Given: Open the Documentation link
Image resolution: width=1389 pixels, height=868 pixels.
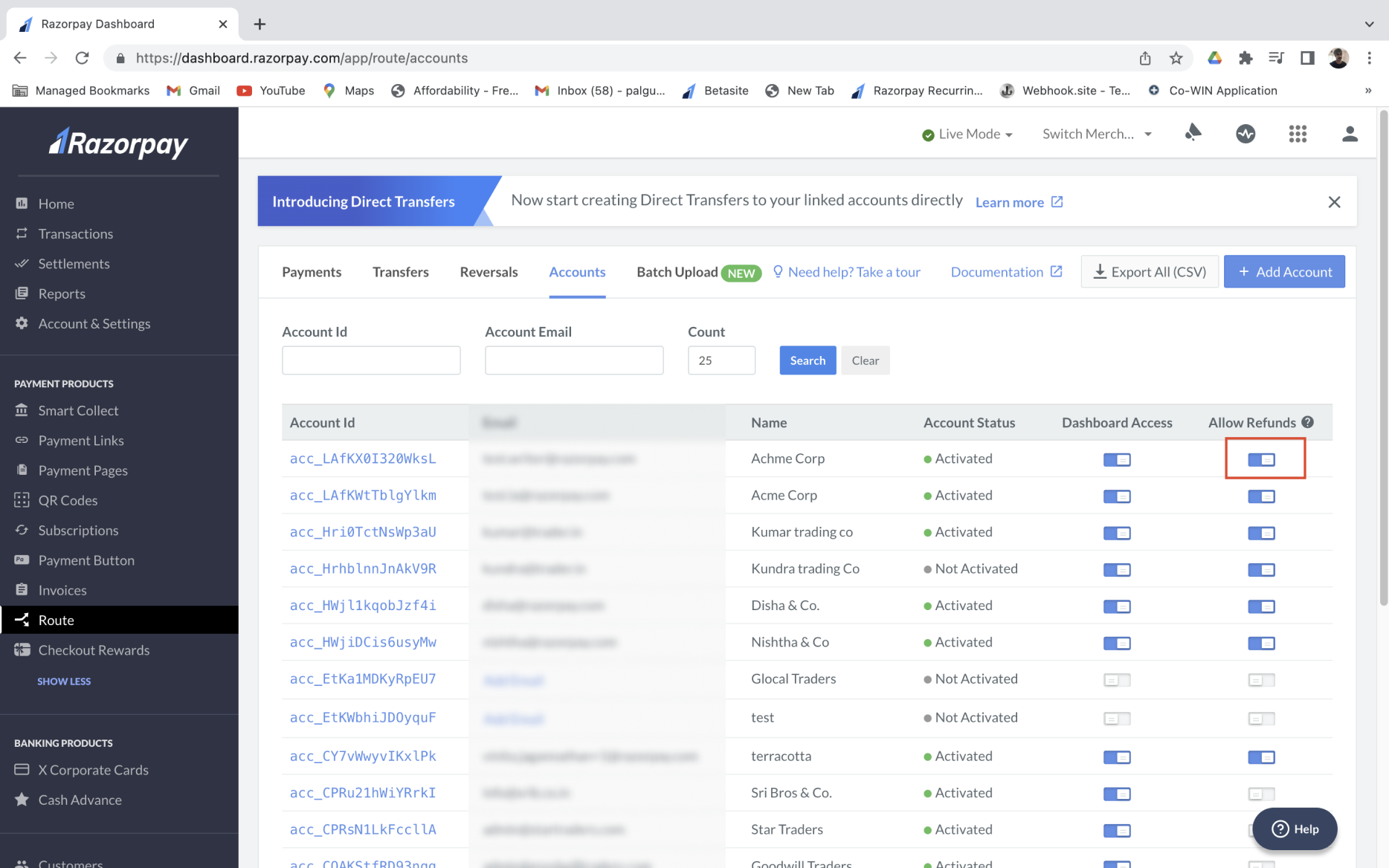Looking at the screenshot, I should coord(1006,272).
